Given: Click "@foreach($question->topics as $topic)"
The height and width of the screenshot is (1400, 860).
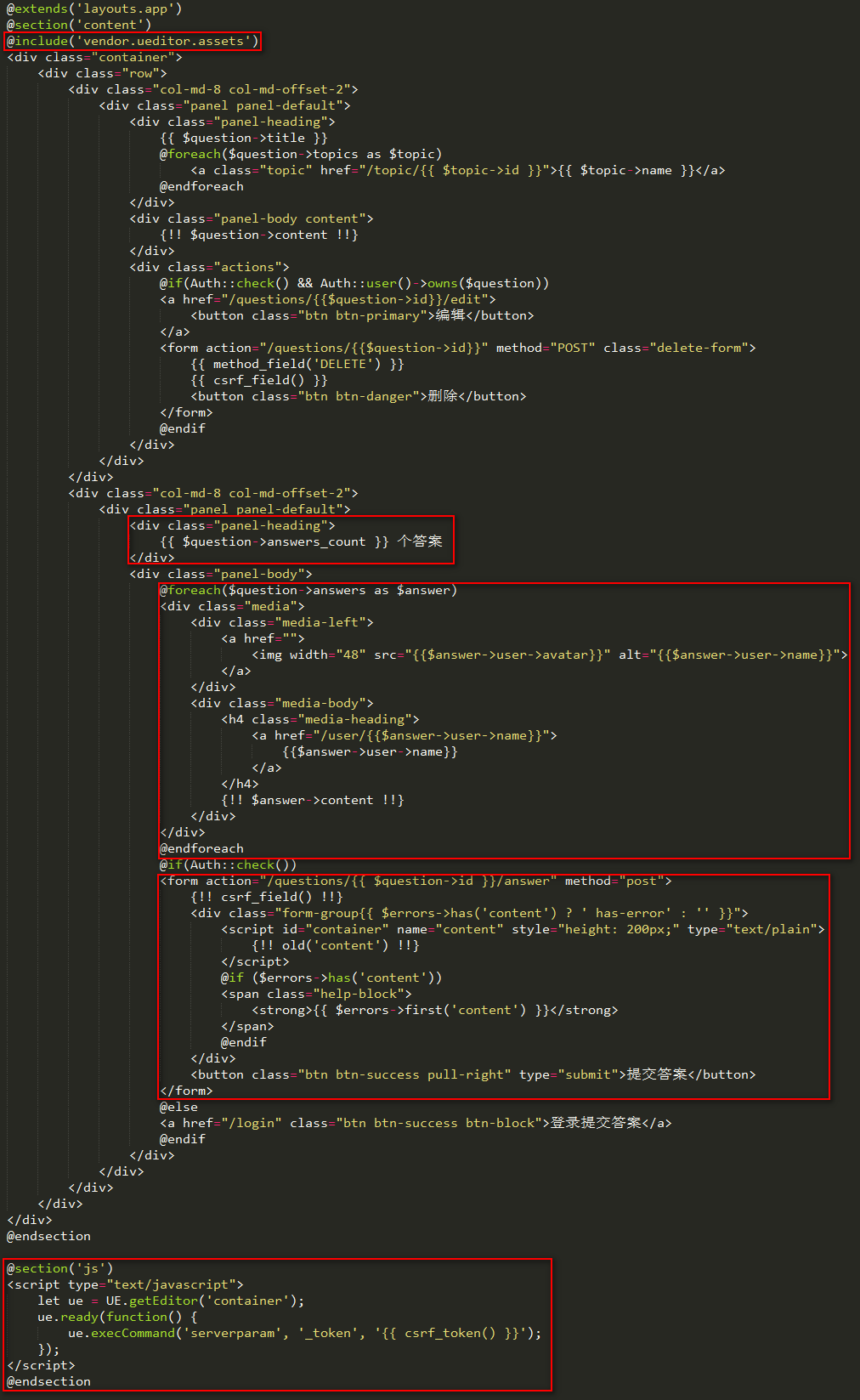Looking at the screenshot, I should tap(301, 154).
